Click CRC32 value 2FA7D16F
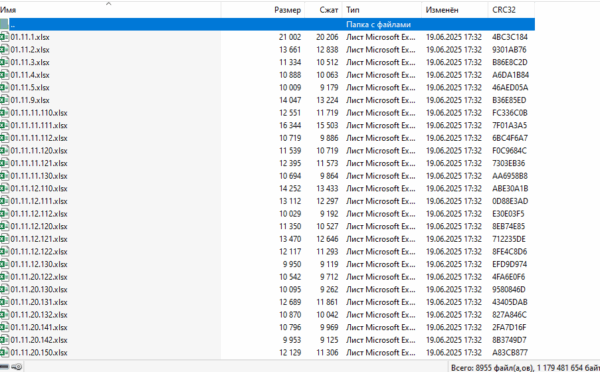Image resolution: width=600 pixels, height=372 pixels. tap(509, 328)
